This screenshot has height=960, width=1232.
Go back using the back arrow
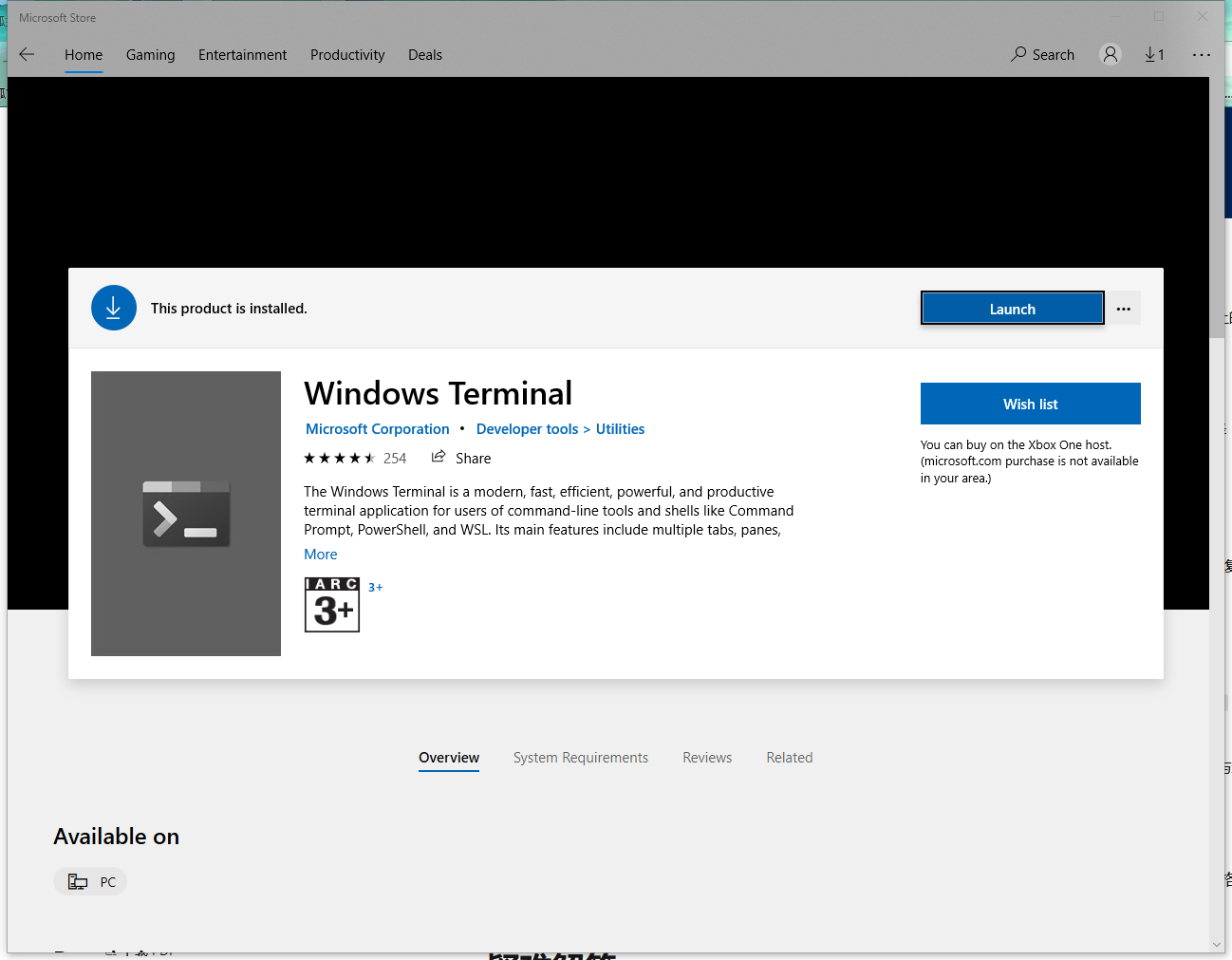(x=27, y=54)
